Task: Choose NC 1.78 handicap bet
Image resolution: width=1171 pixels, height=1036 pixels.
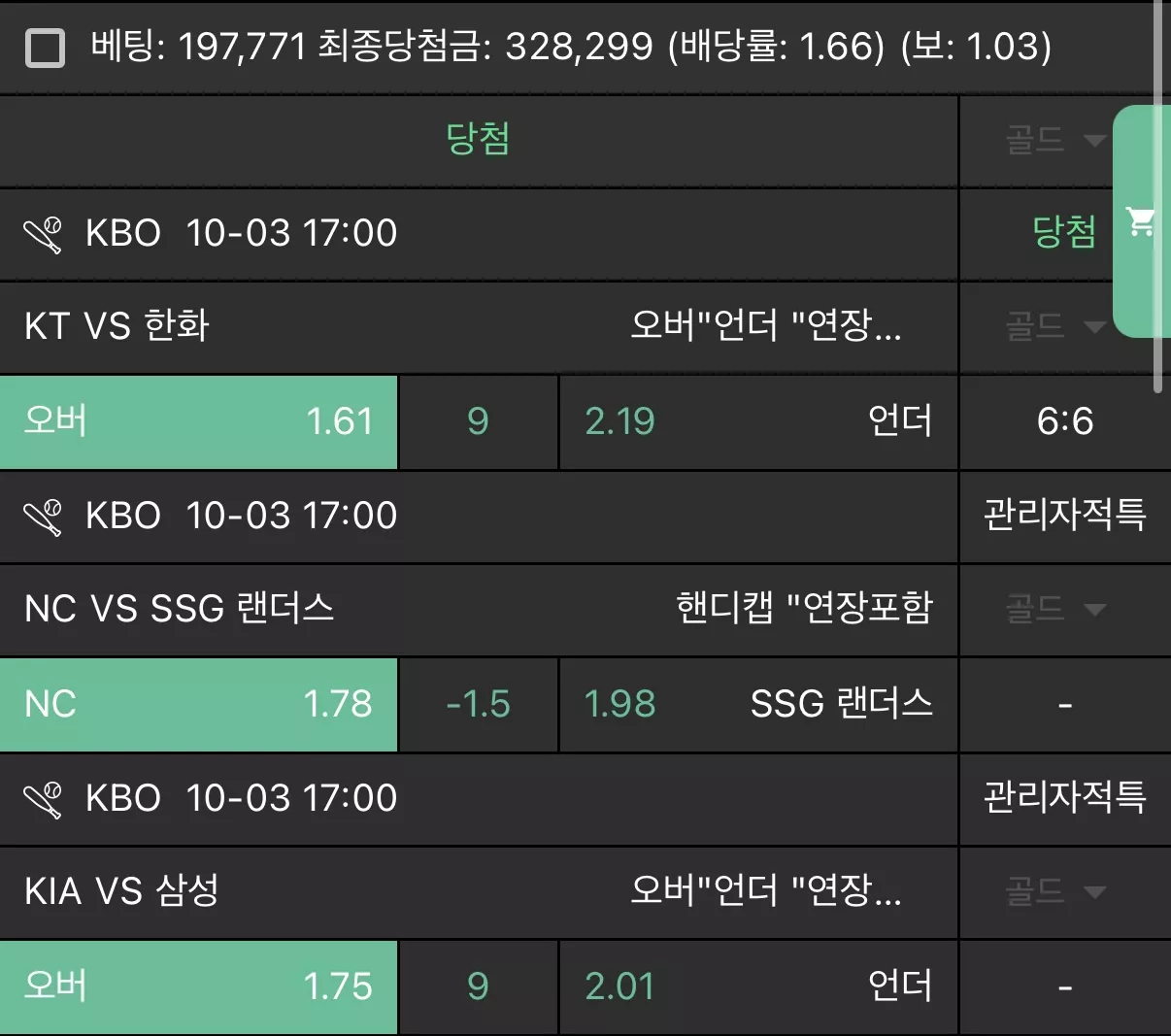Action: (x=198, y=705)
